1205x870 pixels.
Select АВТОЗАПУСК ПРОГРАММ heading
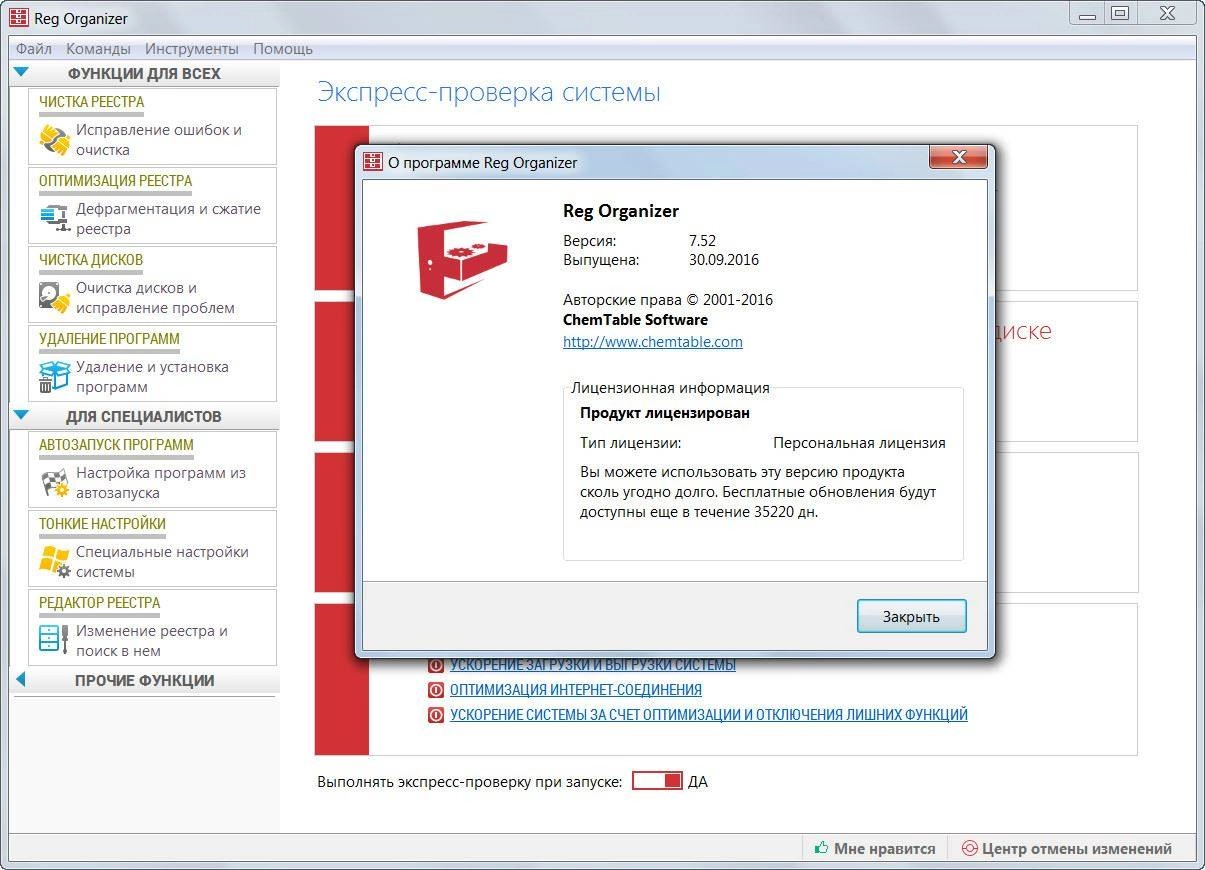[x=116, y=445]
